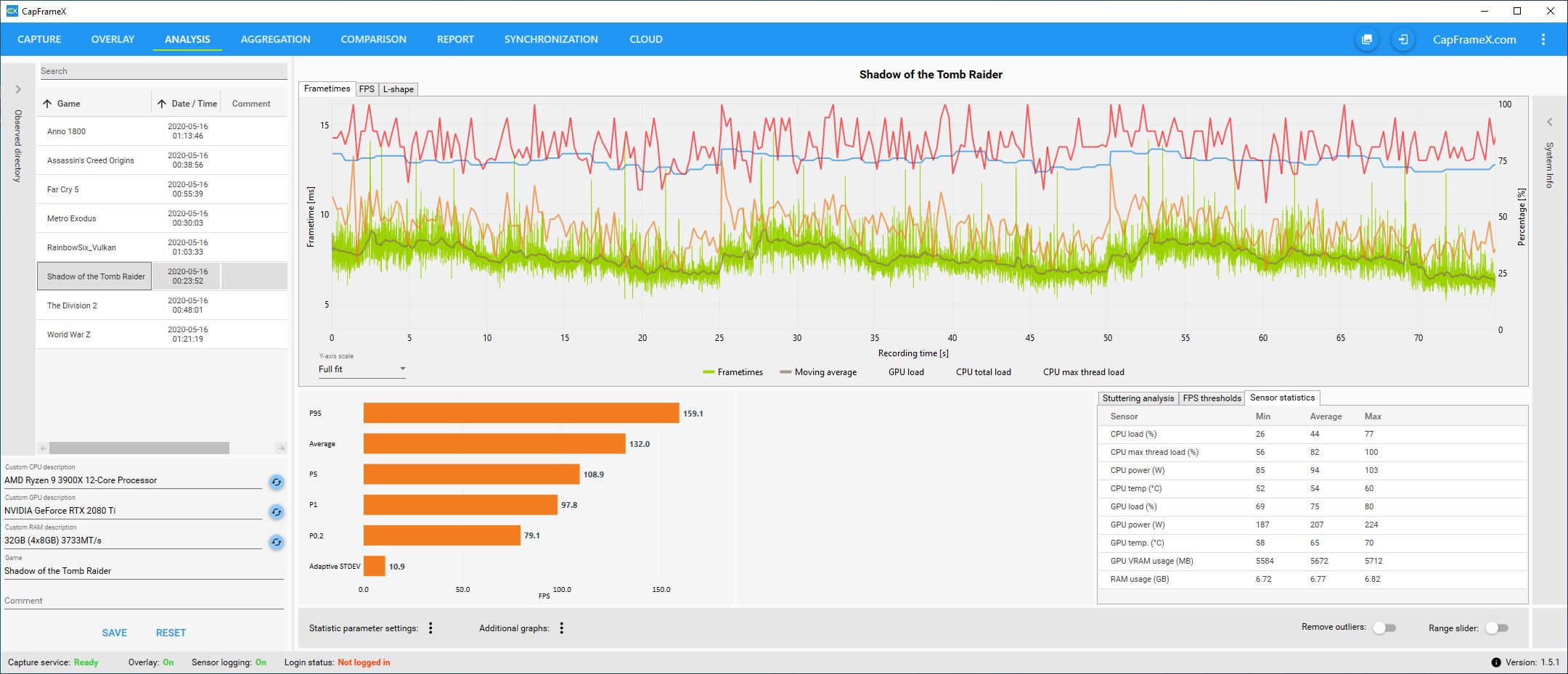Viewport: 1568px width, 674px height.
Task: Toggle Moving average series in legend
Action: tap(818, 372)
